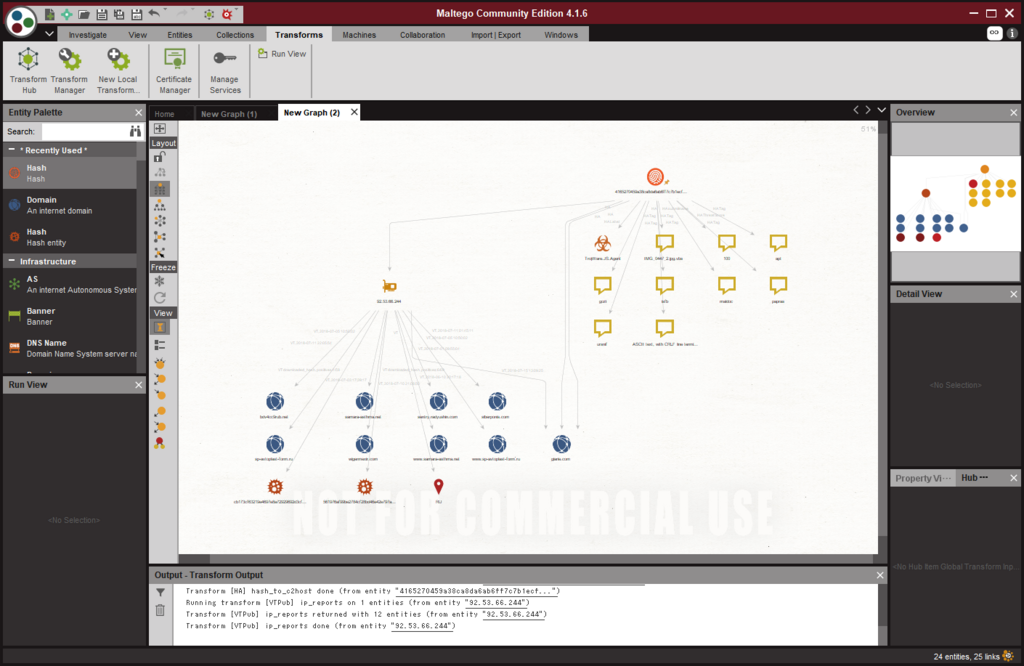
Task: Click the "92.53.66.244" link in last output line
Action: click(x=422, y=626)
